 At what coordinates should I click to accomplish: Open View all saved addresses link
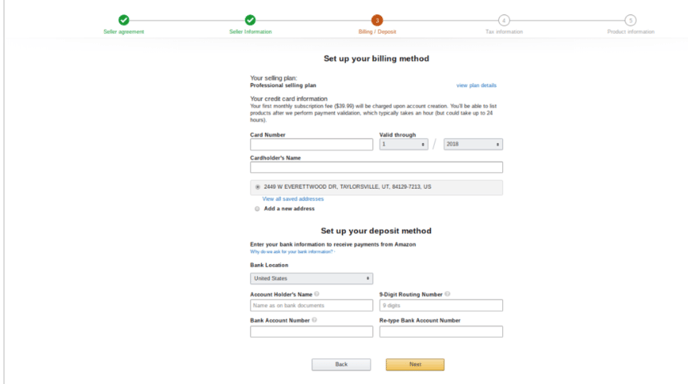[x=293, y=199]
